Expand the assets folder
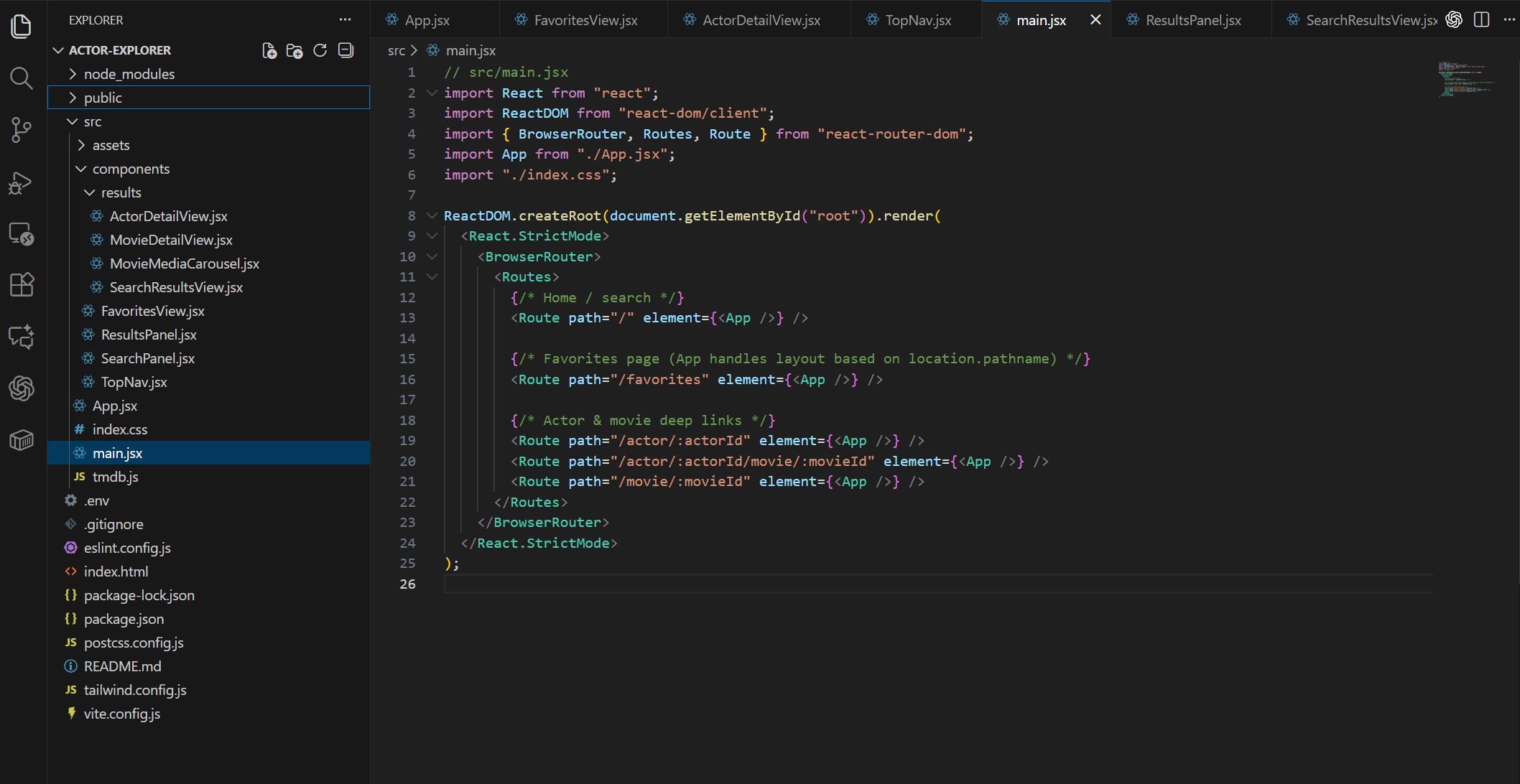Screen dimensions: 1520x784 [208, 145]
